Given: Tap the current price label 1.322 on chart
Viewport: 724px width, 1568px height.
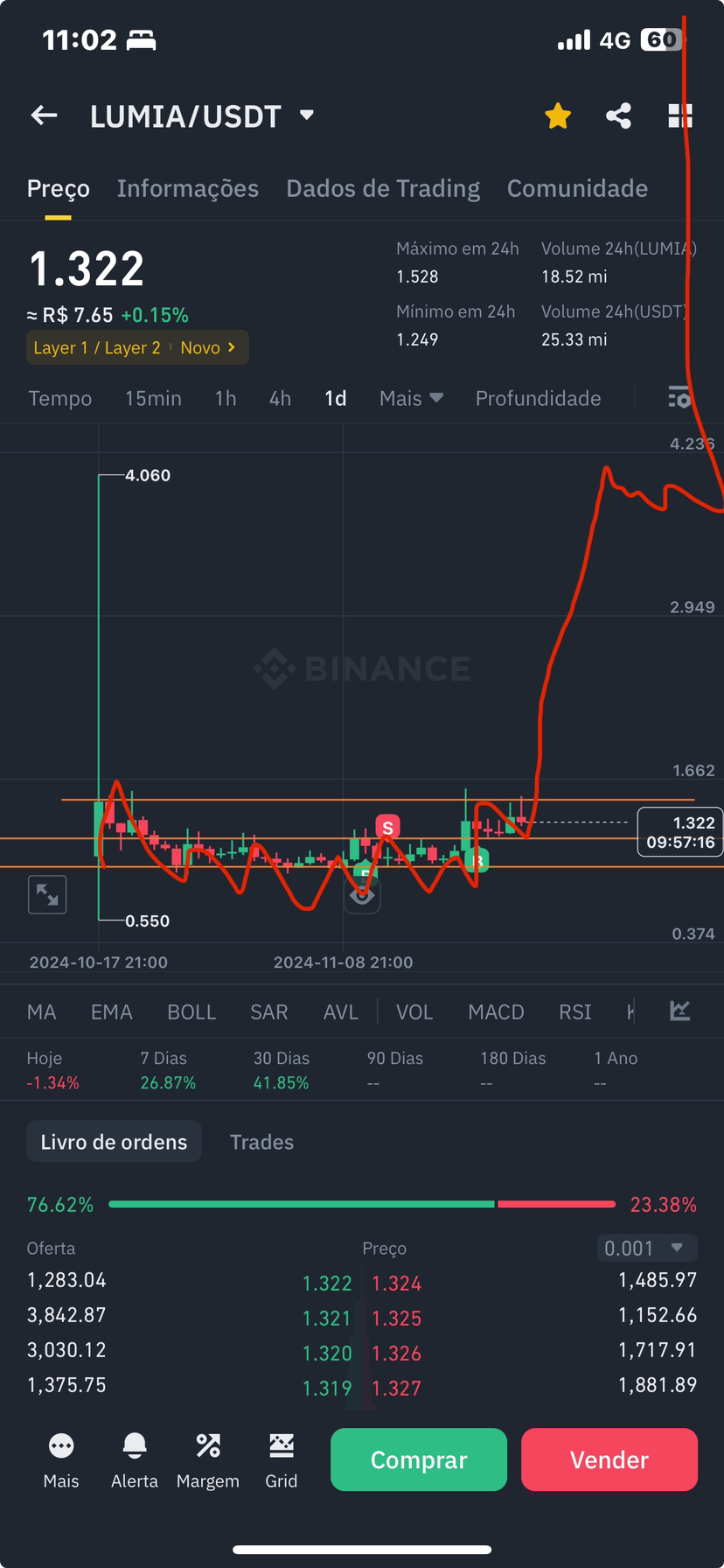Looking at the screenshot, I should pyautogui.click(x=680, y=832).
